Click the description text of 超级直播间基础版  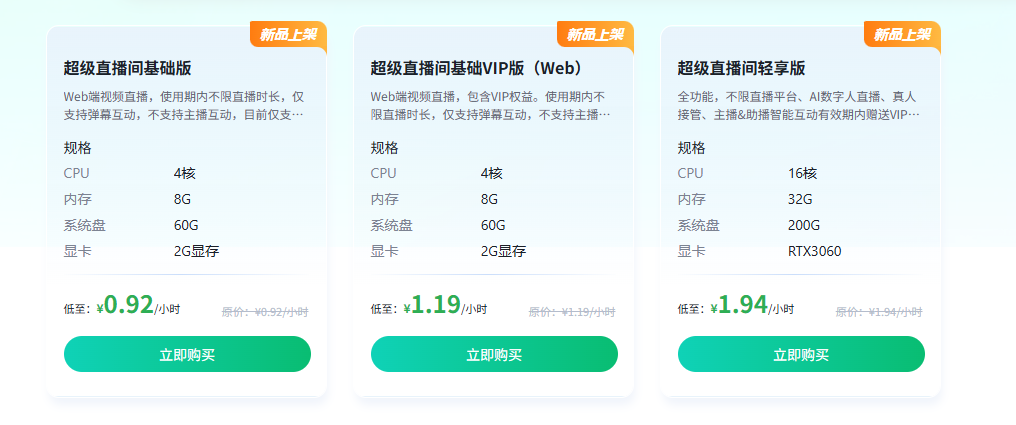click(184, 105)
